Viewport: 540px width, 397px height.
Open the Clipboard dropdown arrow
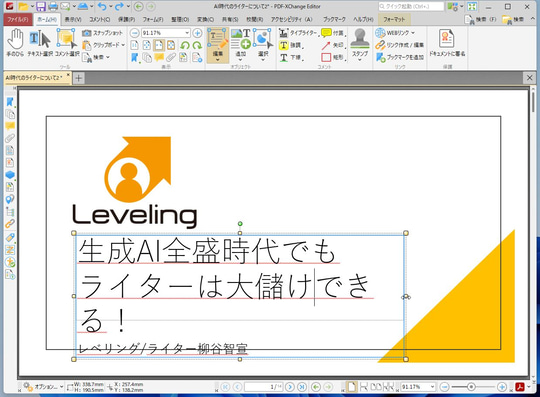[123, 45]
